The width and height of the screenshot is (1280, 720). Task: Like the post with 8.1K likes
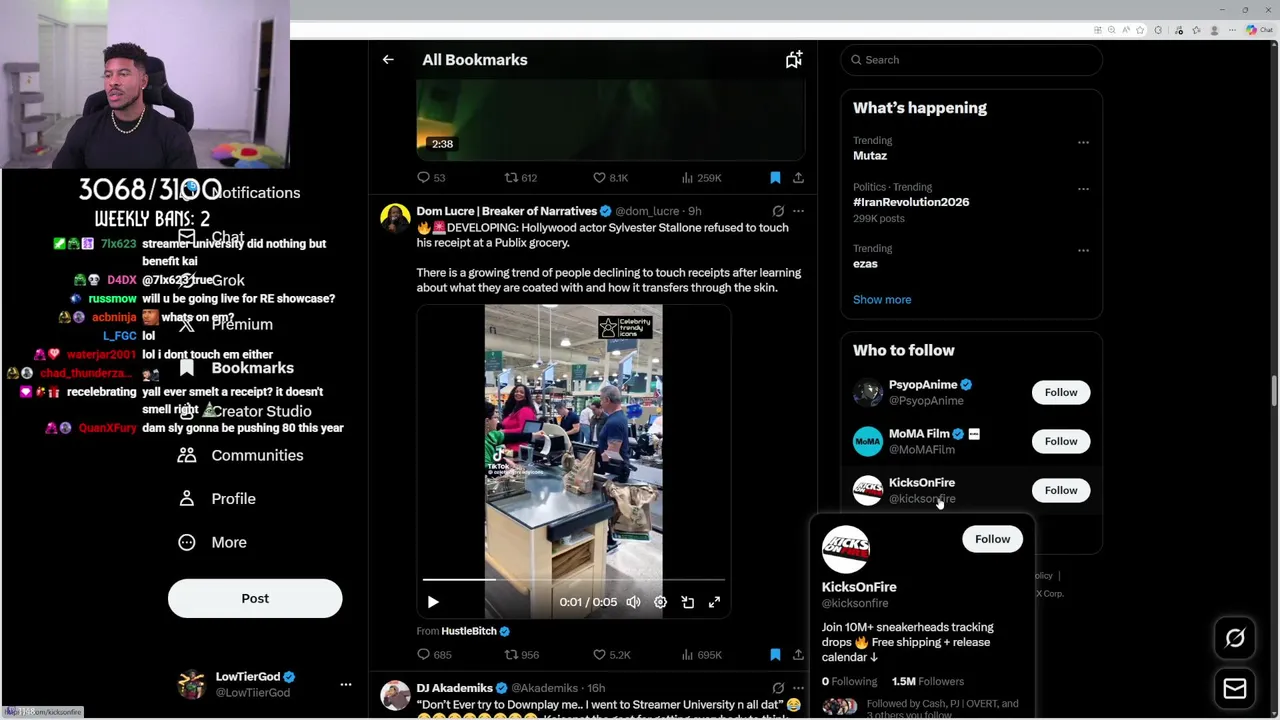tap(610, 178)
